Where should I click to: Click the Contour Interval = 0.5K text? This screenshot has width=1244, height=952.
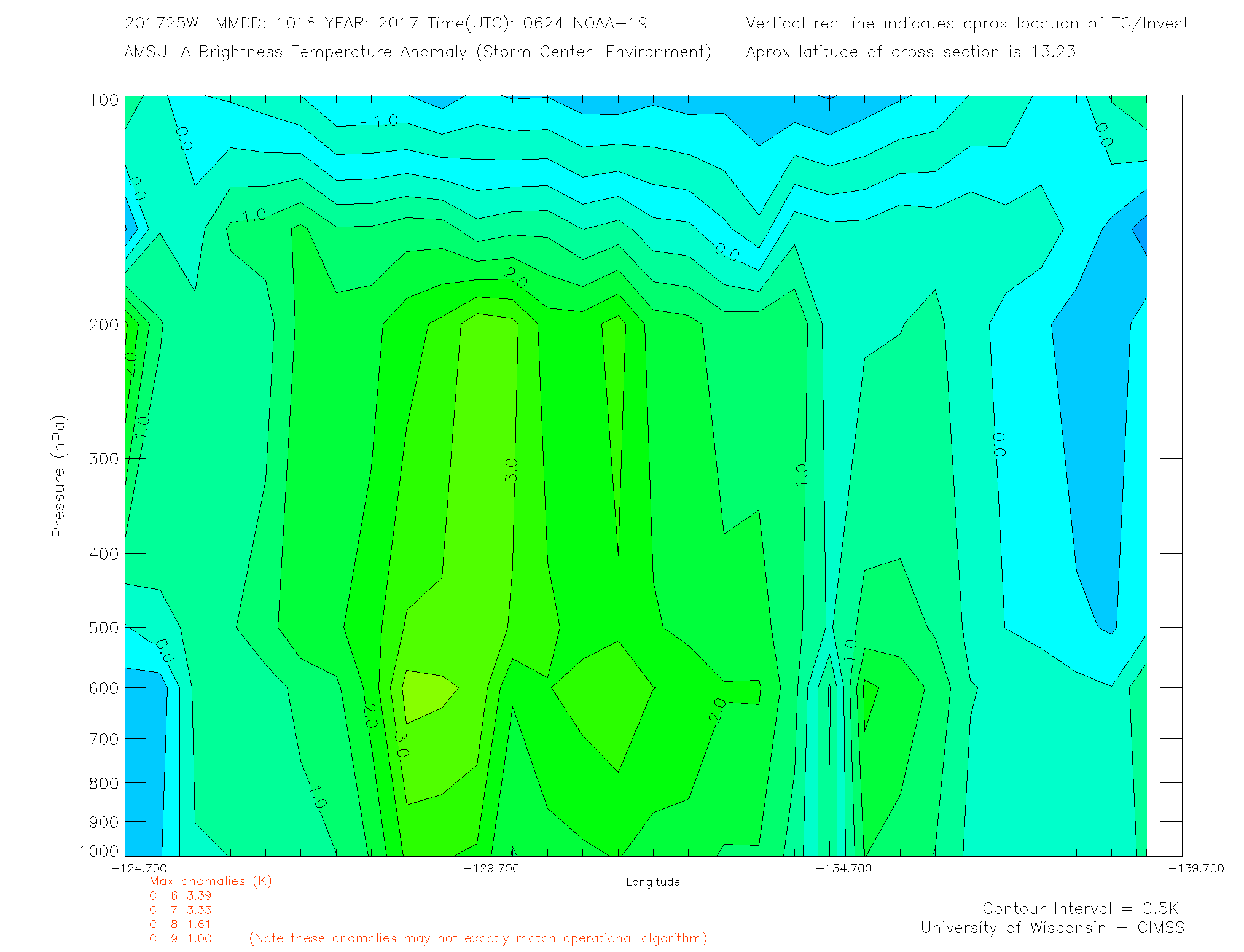tap(1079, 908)
